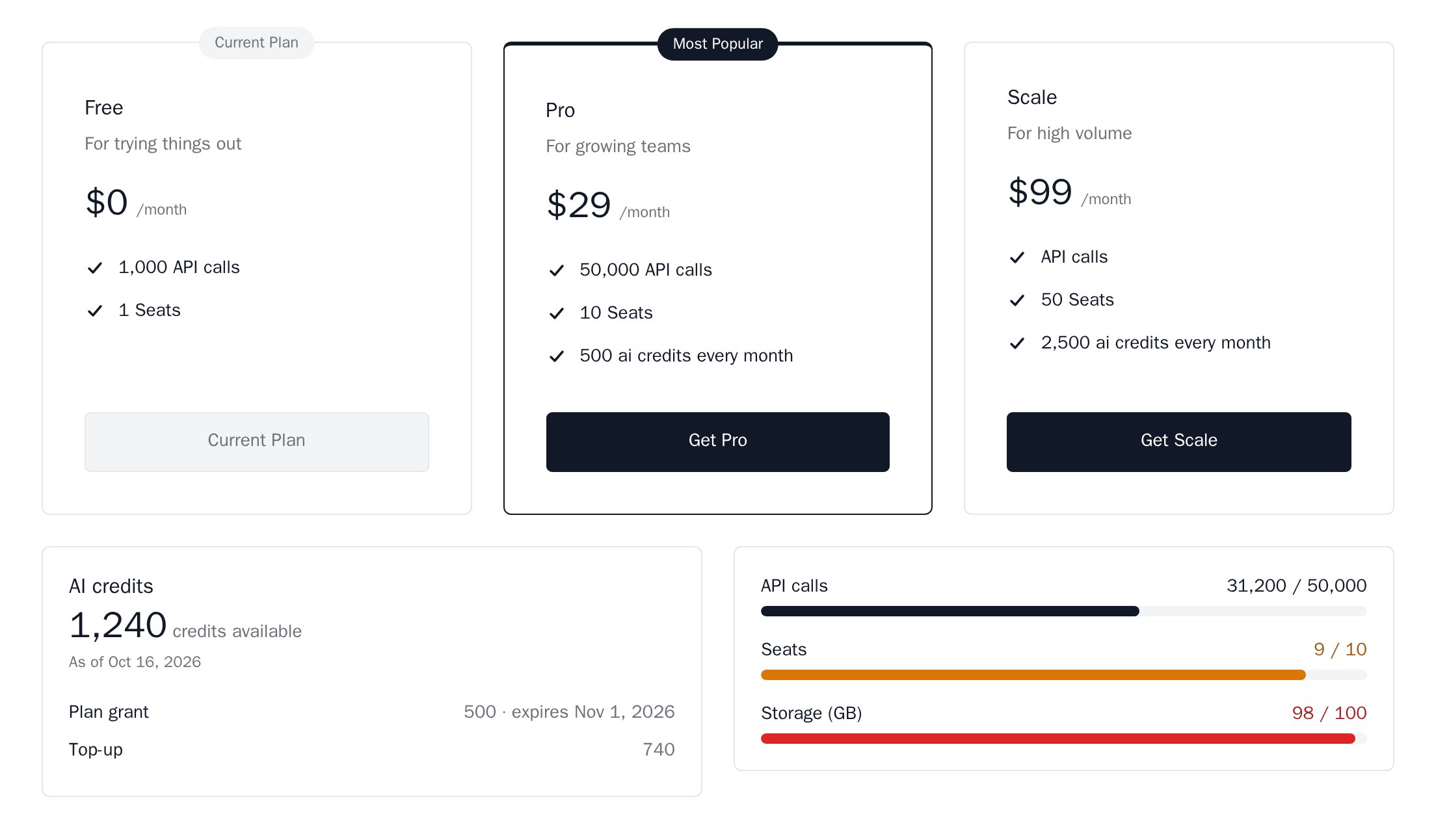Click the checkmark beside 500 ai credits
This screenshot has height=840, width=1436.
coord(557,356)
